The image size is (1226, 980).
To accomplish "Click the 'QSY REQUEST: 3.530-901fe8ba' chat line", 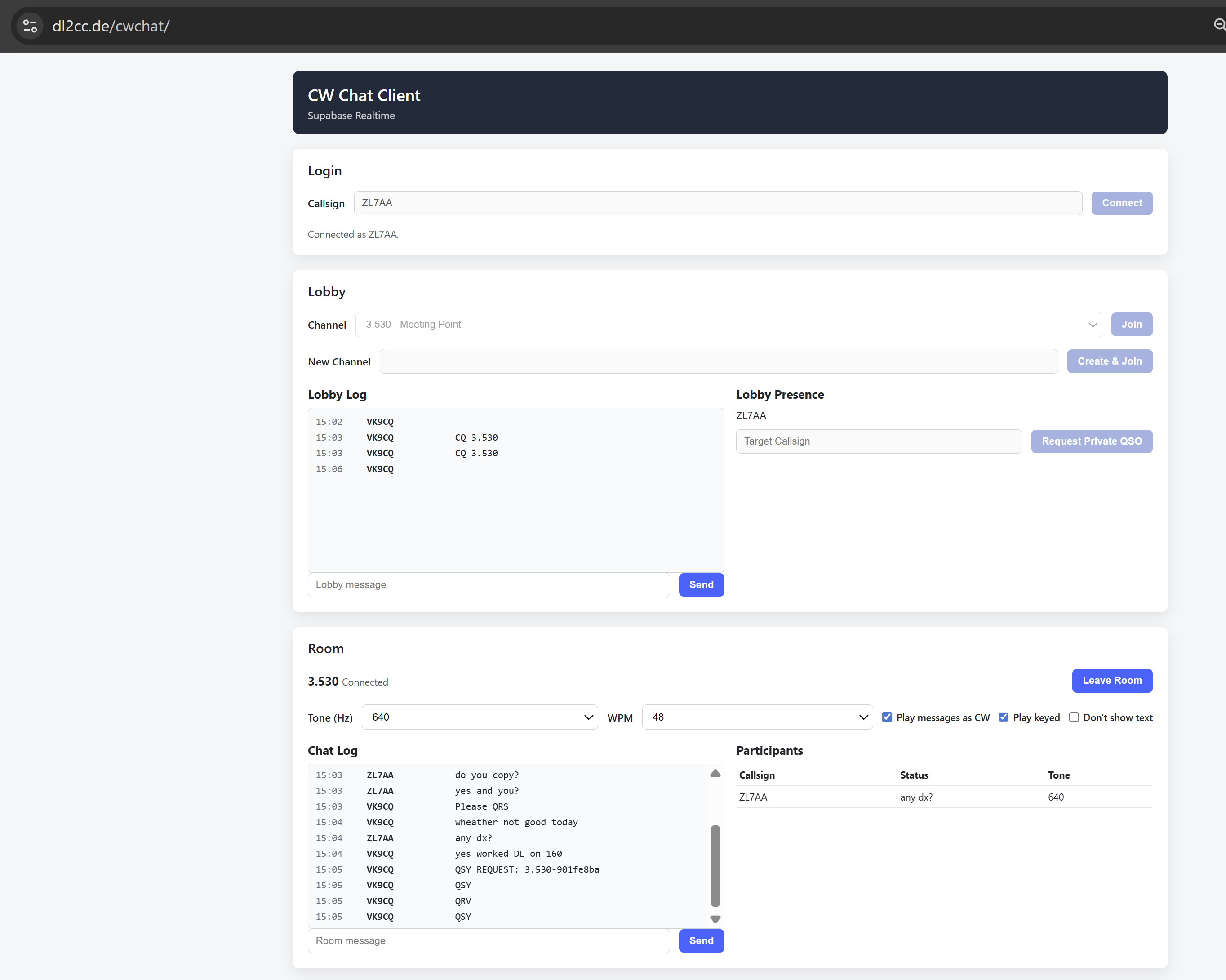I will [x=527, y=870].
